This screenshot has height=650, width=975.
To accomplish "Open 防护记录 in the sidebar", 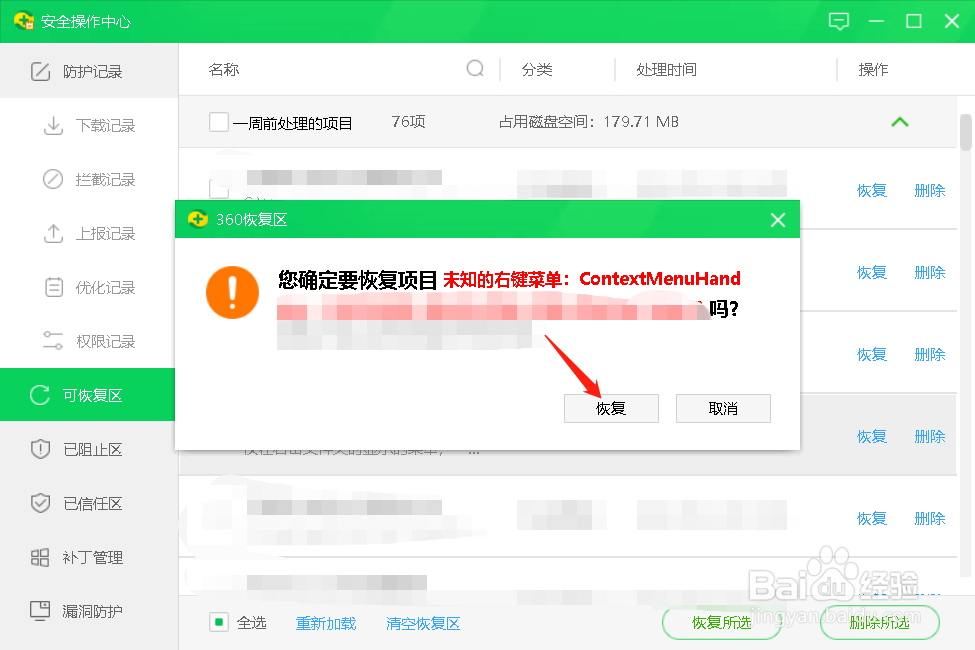I will [x=89, y=72].
